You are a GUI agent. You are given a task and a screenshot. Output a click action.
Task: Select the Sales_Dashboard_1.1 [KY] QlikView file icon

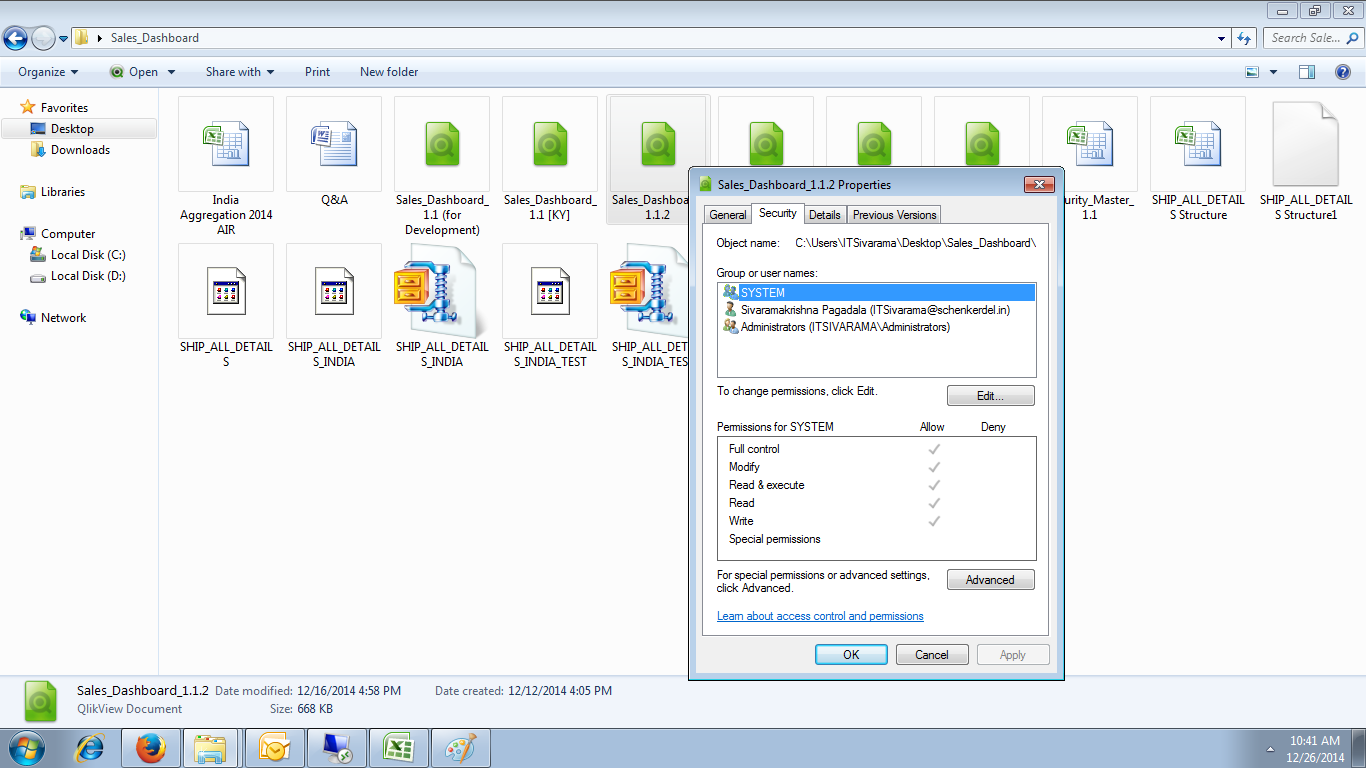(550, 144)
